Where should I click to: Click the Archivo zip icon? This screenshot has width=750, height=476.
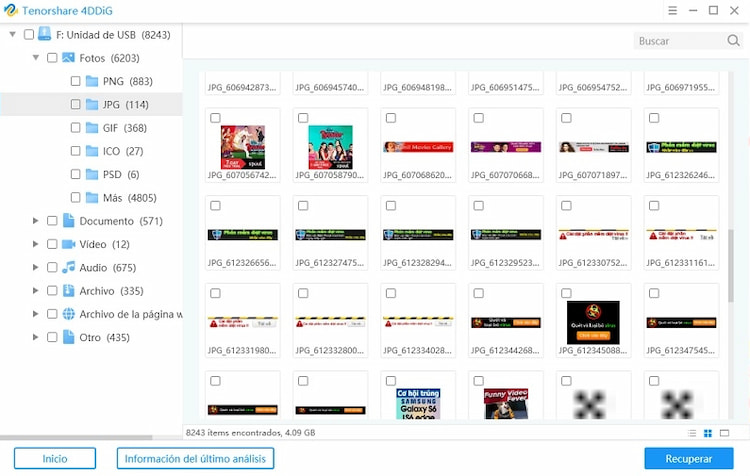point(68,290)
